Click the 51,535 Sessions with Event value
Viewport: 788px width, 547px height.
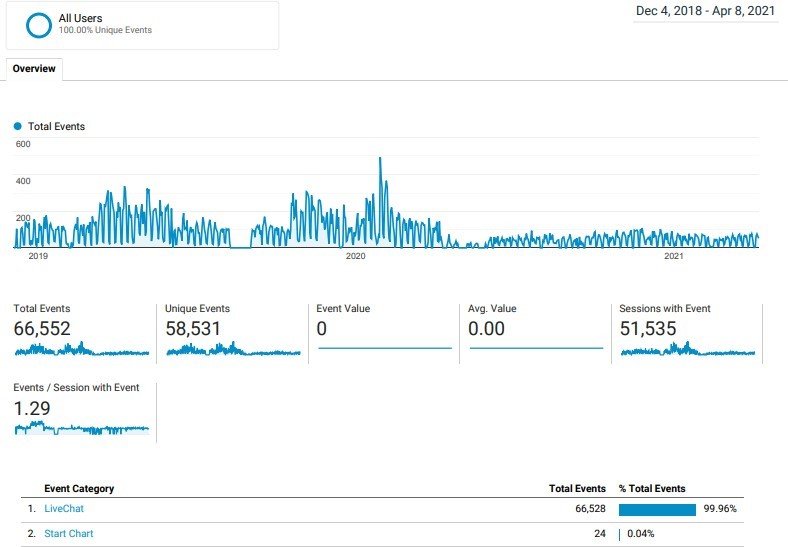[x=648, y=329]
